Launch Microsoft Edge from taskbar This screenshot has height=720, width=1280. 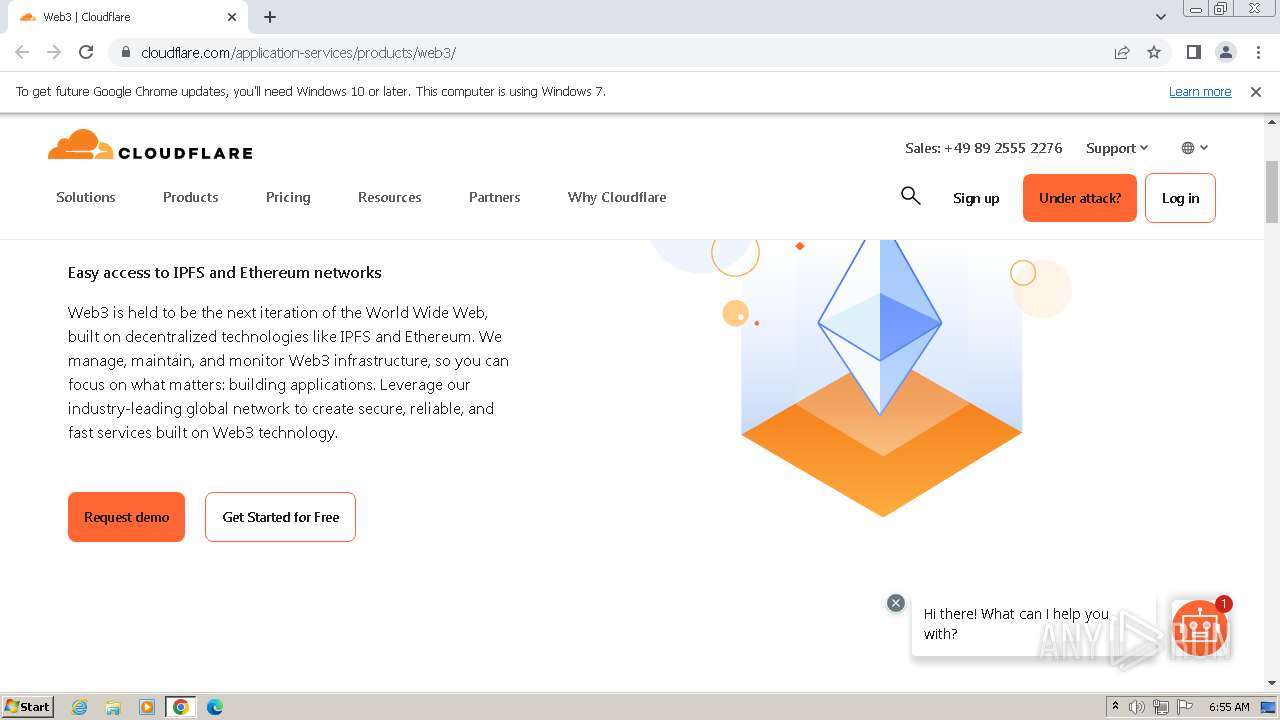tap(215, 707)
